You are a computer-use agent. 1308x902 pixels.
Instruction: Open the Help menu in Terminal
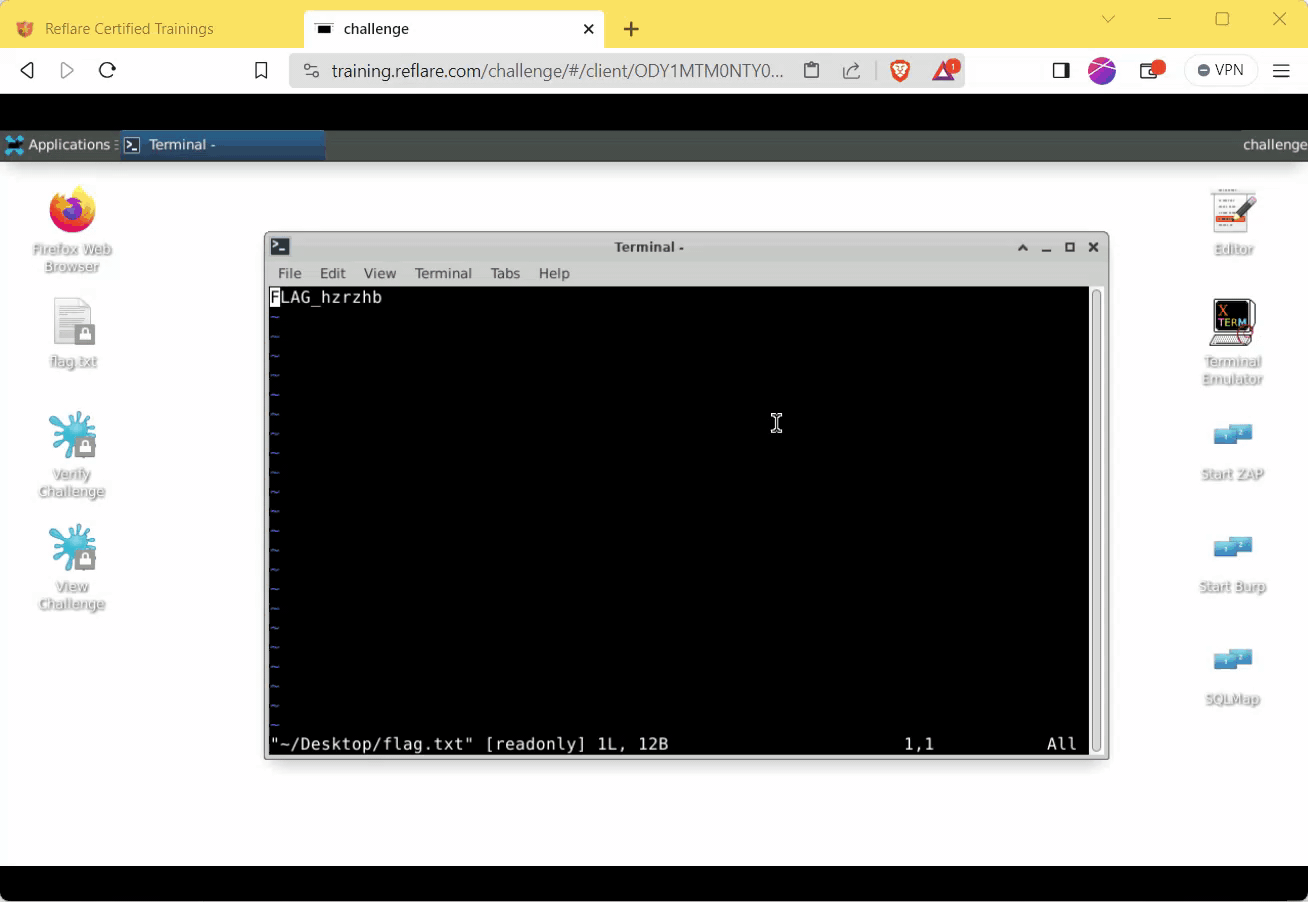coord(554,273)
